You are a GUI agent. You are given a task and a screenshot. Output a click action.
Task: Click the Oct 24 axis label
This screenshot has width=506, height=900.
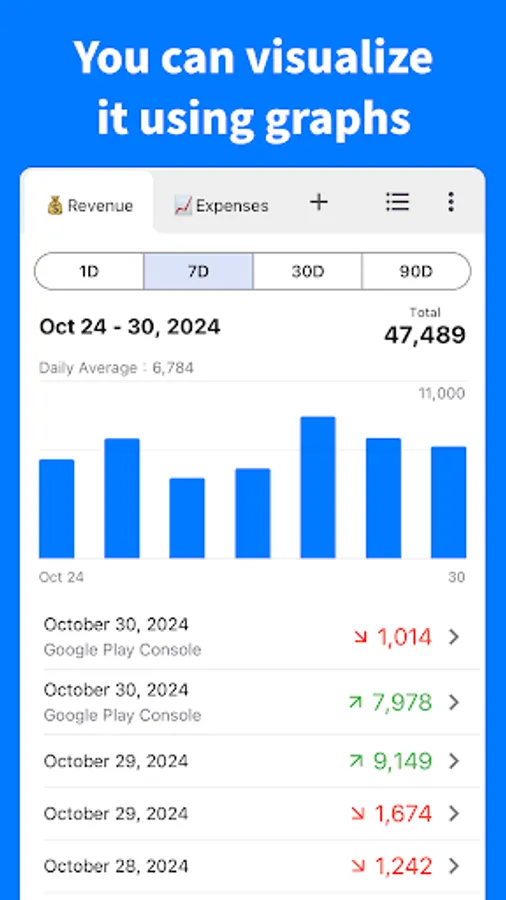tap(61, 577)
